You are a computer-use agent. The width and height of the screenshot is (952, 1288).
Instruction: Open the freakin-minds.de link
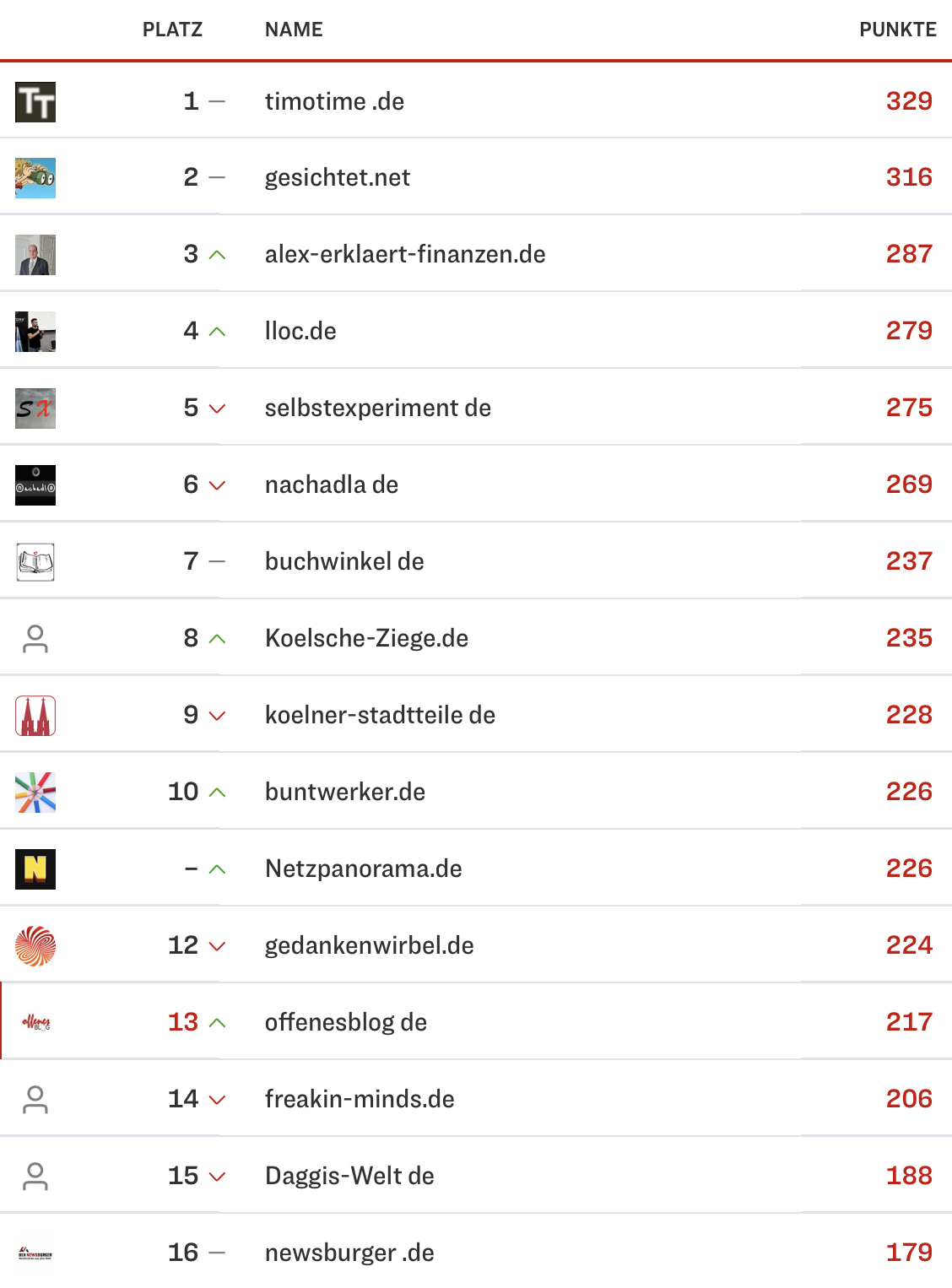pyautogui.click(x=360, y=1099)
